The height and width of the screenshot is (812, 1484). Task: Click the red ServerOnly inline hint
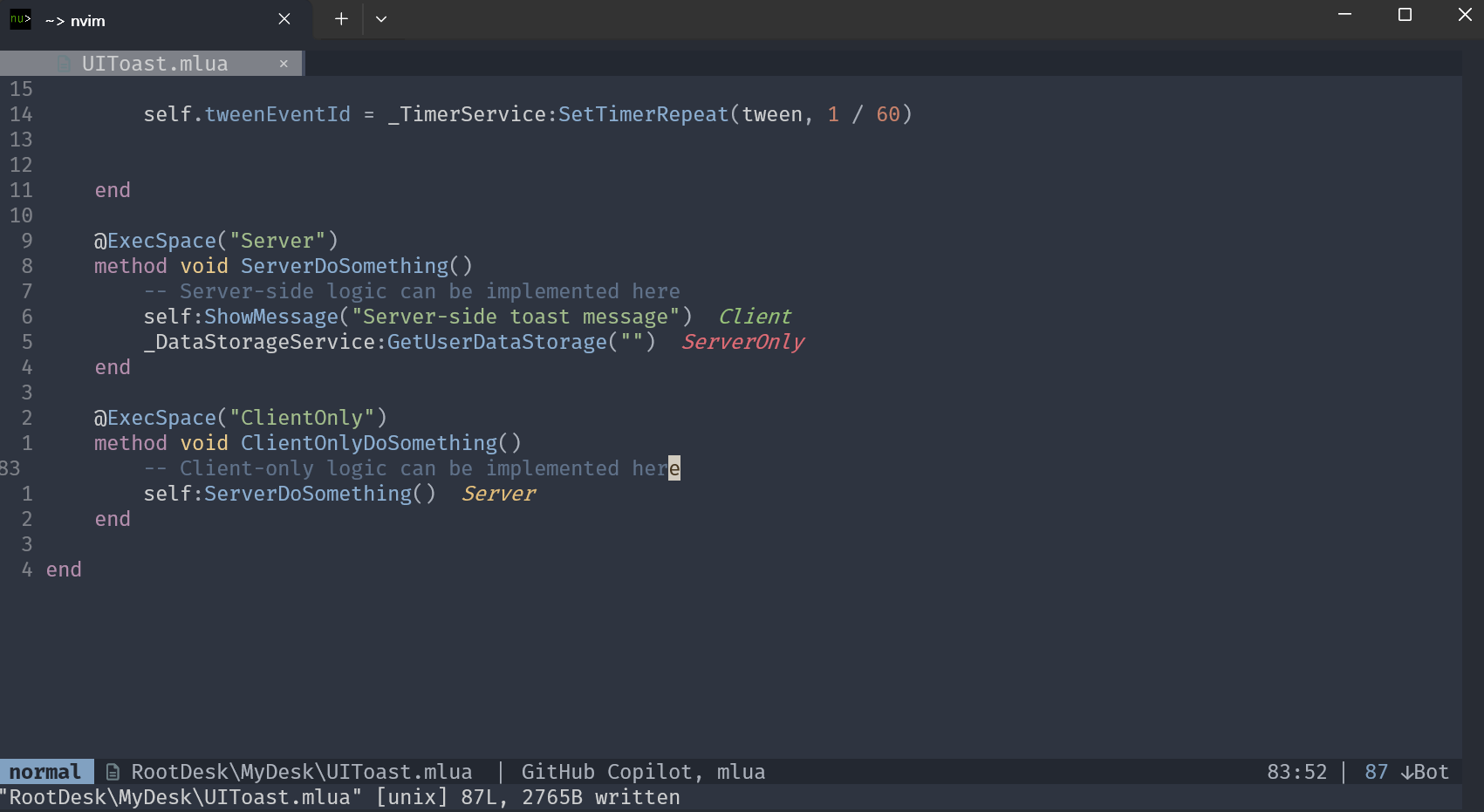[x=742, y=342]
